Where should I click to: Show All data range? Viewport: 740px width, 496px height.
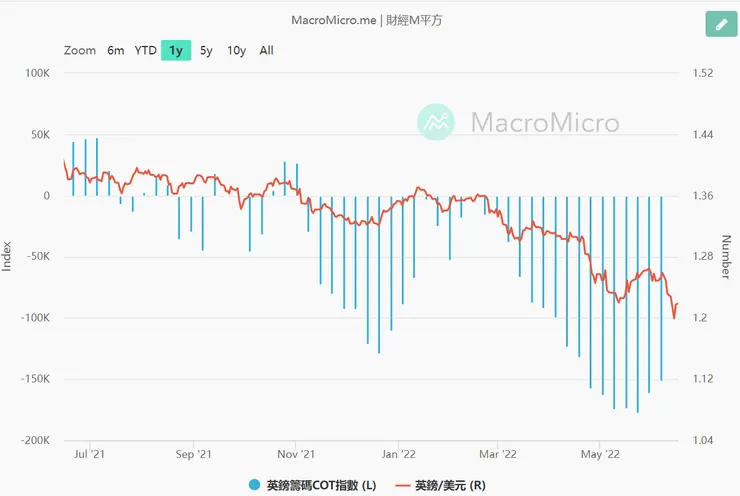coord(266,50)
